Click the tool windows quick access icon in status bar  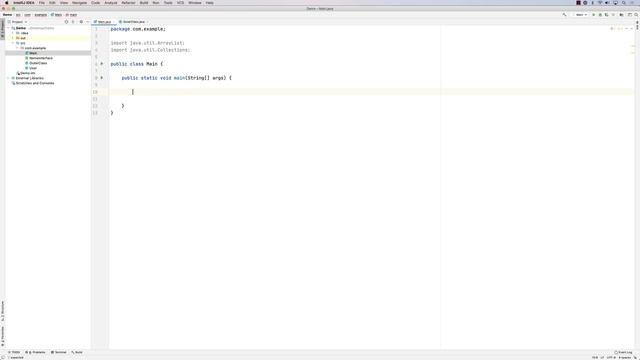point(3,358)
